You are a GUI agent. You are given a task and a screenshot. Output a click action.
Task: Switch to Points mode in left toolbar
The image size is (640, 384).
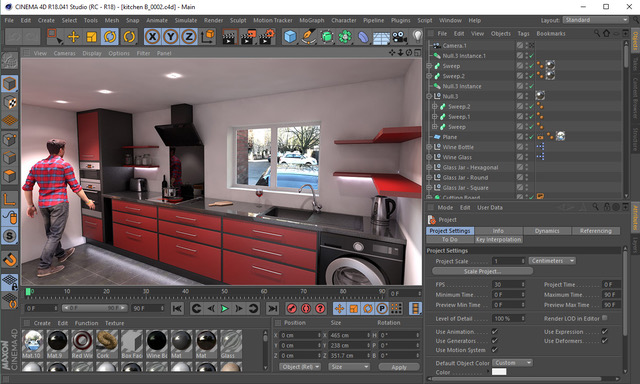[x=9, y=139]
